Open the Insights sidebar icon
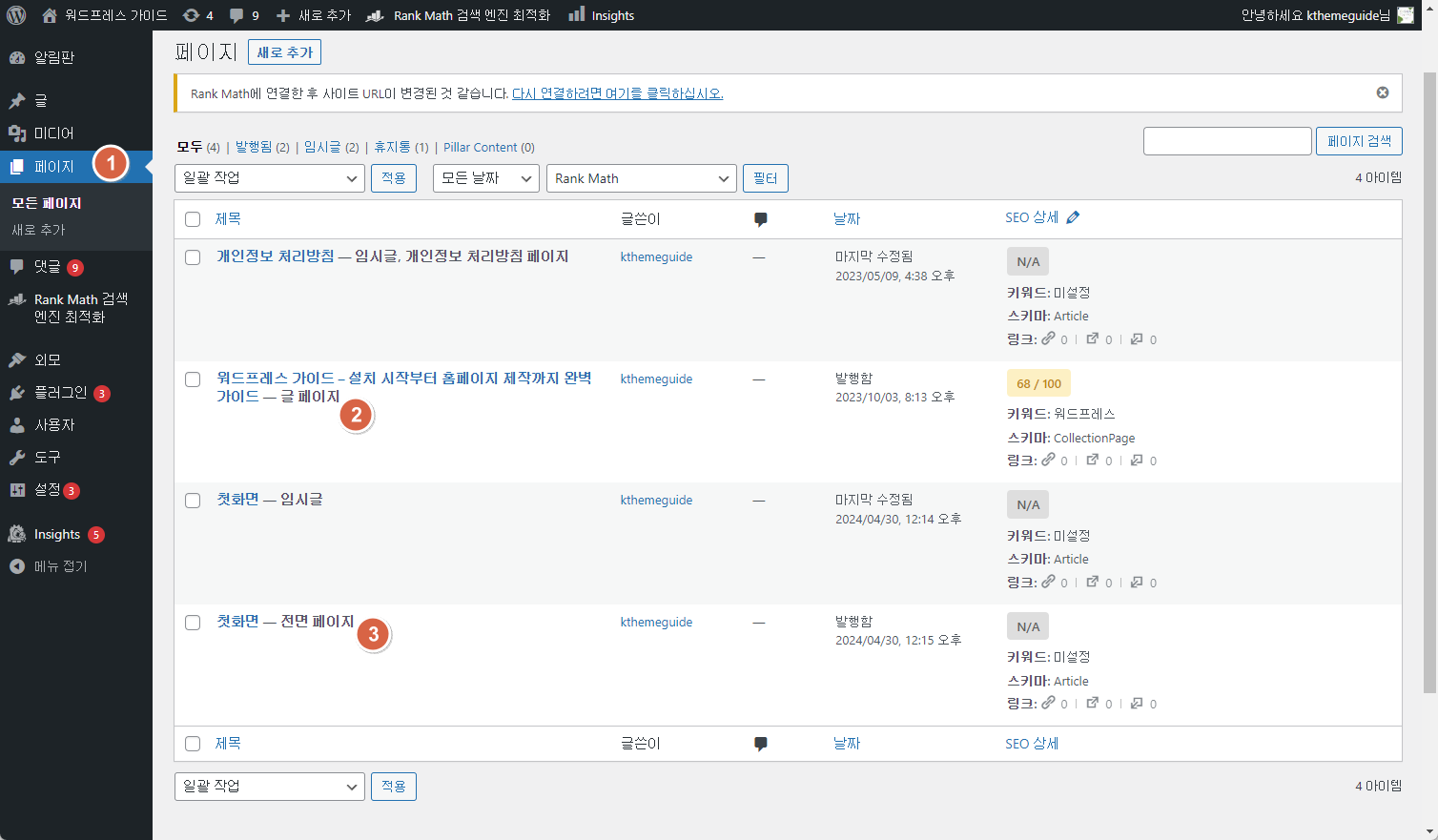 pos(17,534)
